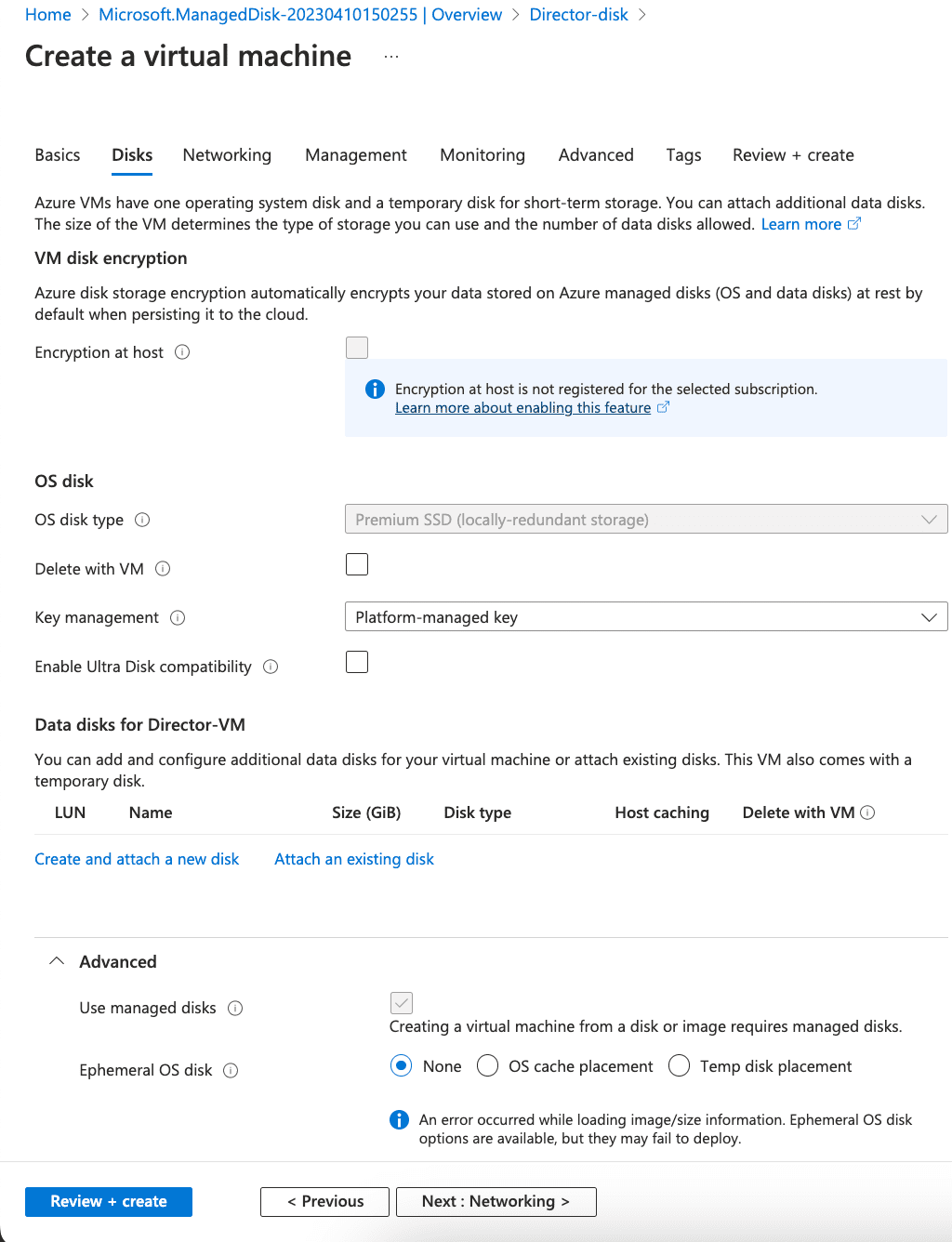Enable the Encryption at host checkbox
This screenshot has height=1242, width=952.
pos(357,347)
